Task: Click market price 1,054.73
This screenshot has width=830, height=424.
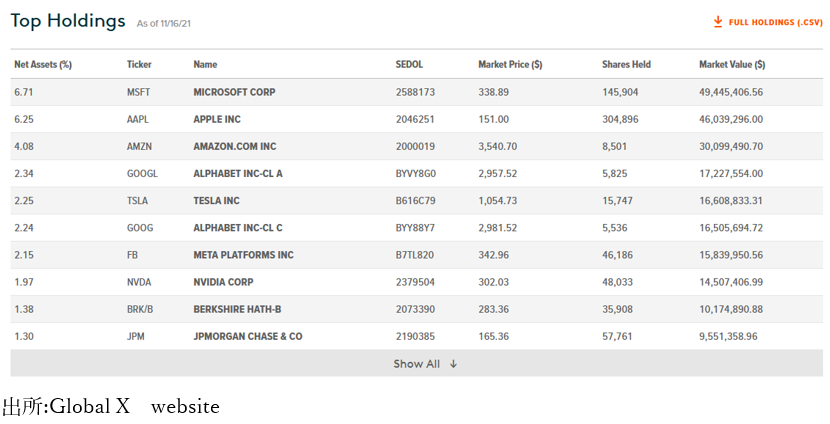Action: pos(498,201)
